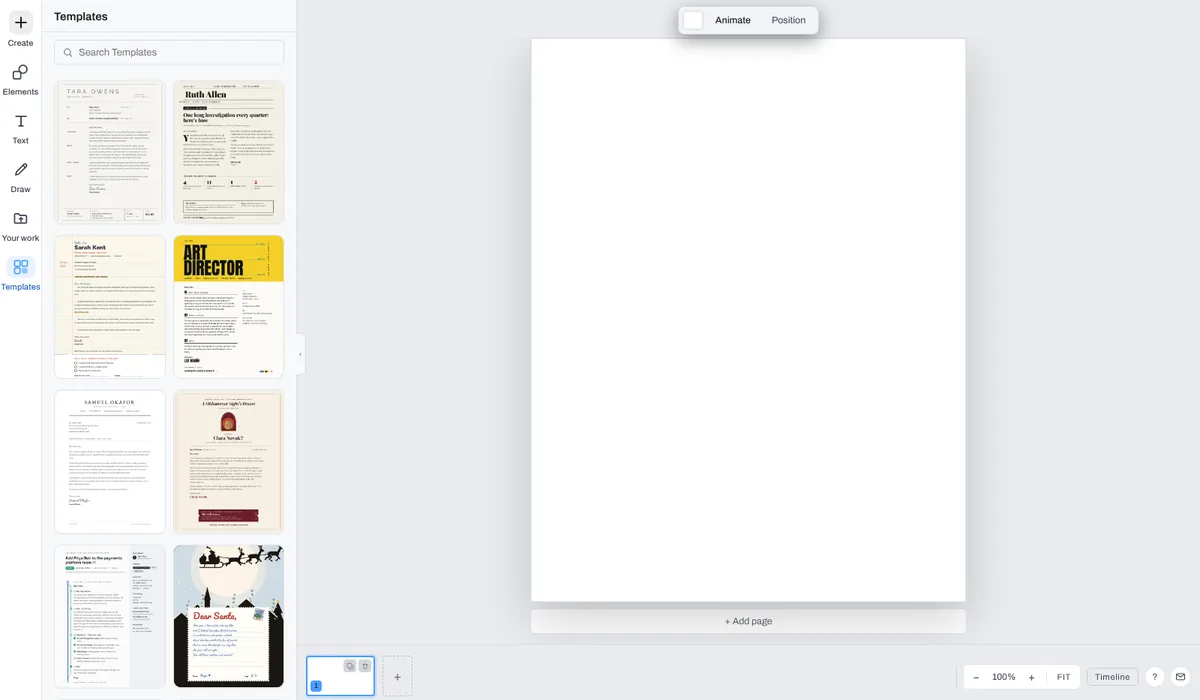The image size is (1200, 700).
Task: Choose the Sarah Kent letter template
Action: click(x=110, y=307)
